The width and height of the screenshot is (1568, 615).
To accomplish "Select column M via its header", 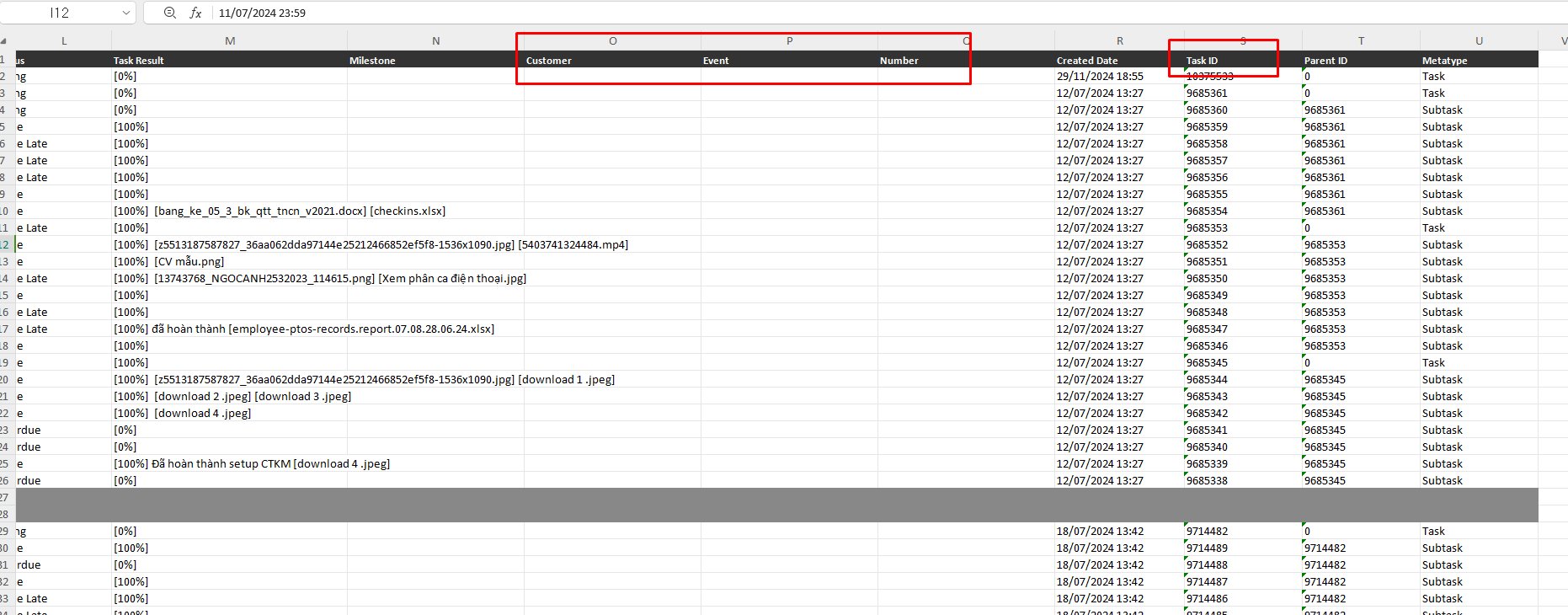I will [230, 40].
